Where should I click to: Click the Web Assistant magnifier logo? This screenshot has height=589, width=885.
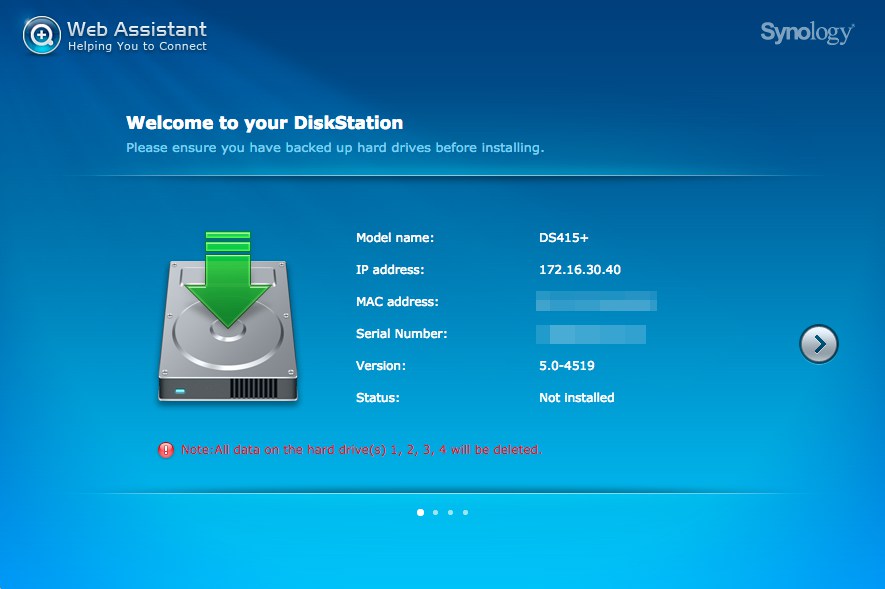pyautogui.click(x=42, y=35)
